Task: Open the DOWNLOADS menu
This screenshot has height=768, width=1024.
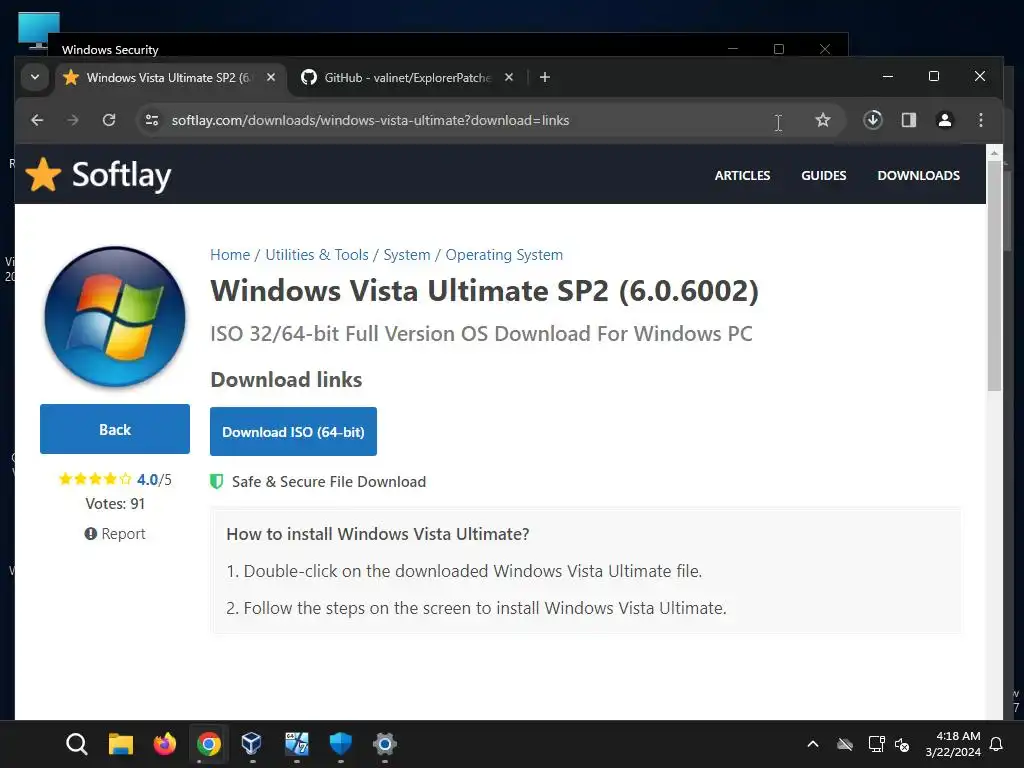Action: [x=918, y=176]
